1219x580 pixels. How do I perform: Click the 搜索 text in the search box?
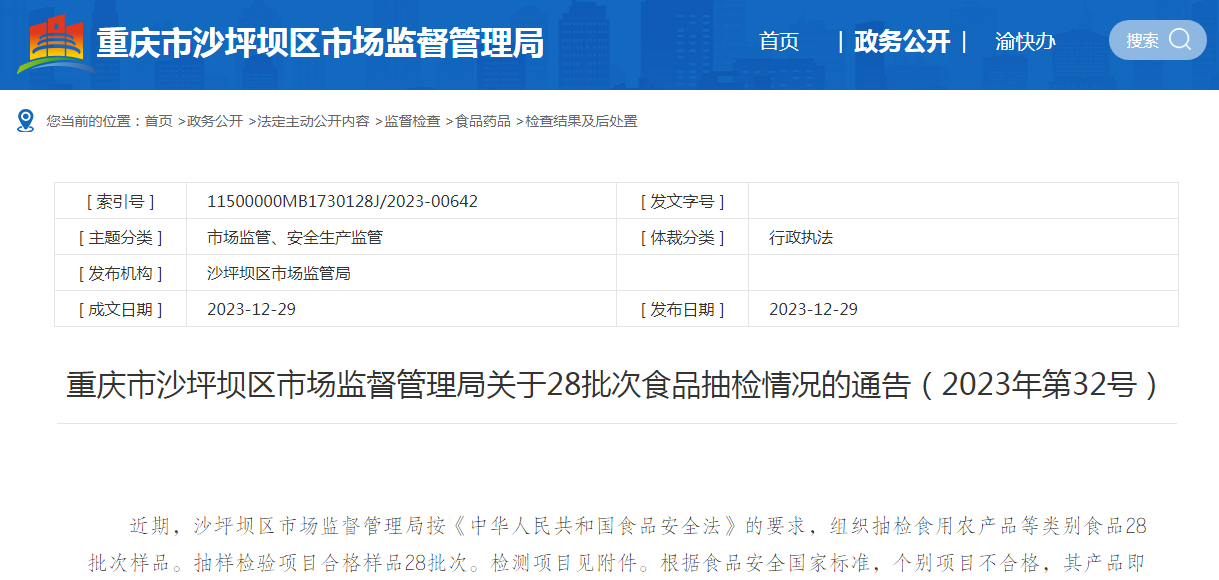[1142, 41]
